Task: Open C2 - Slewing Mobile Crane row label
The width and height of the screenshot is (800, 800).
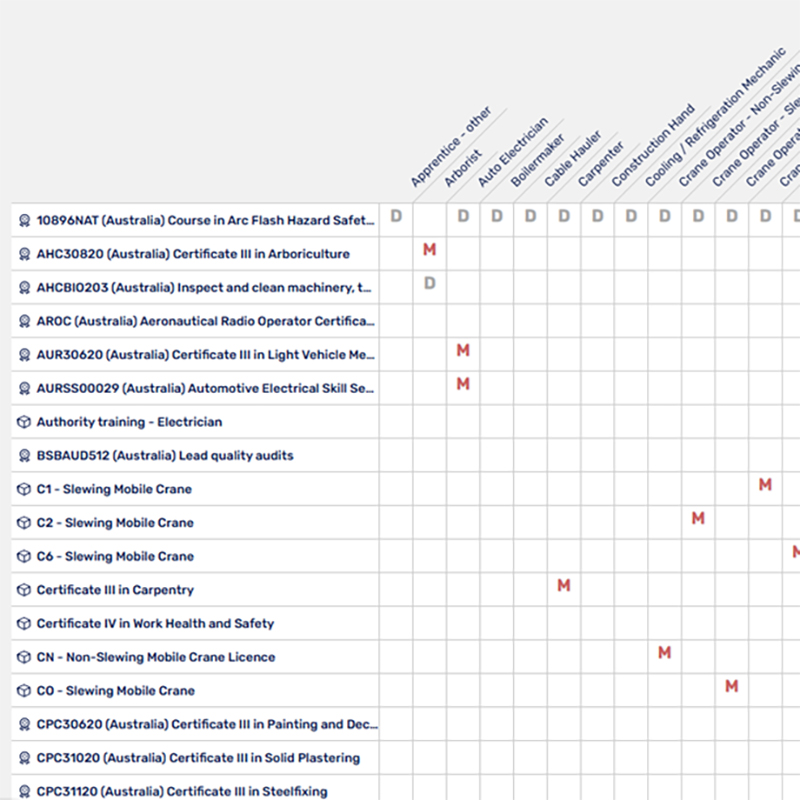Action: coord(115,523)
